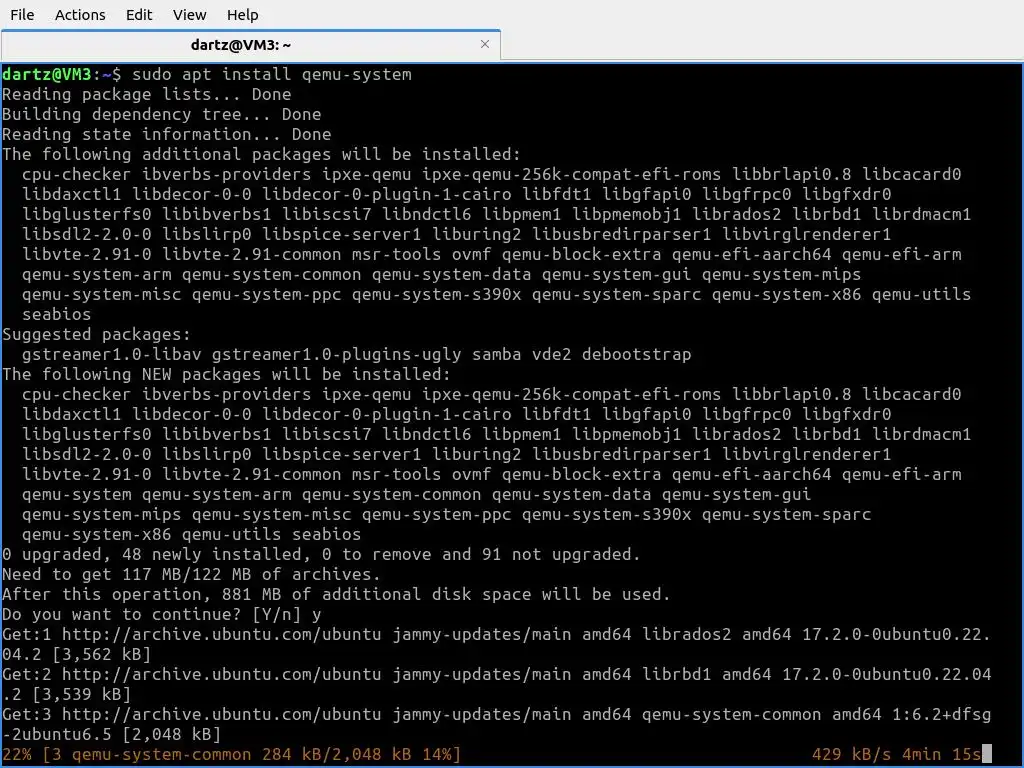Click '-2ubuntu6.5 [2,048 kB]' text

(x=111, y=735)
